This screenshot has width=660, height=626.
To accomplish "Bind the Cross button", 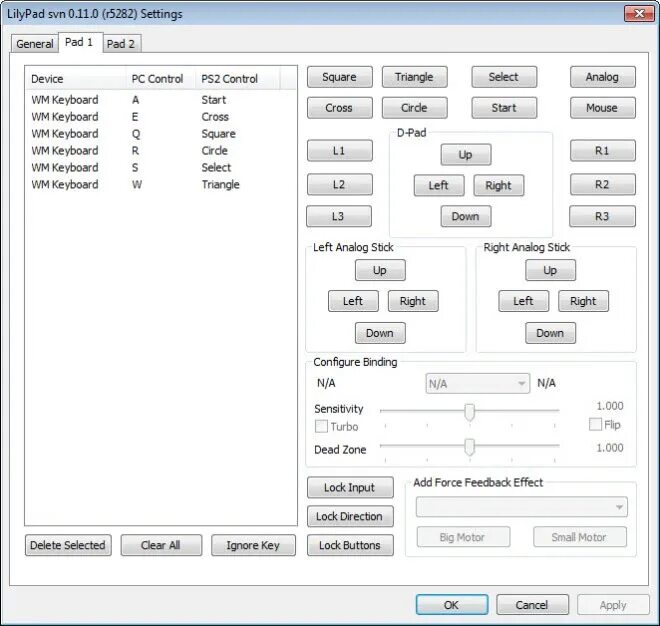I will point(339,108).
